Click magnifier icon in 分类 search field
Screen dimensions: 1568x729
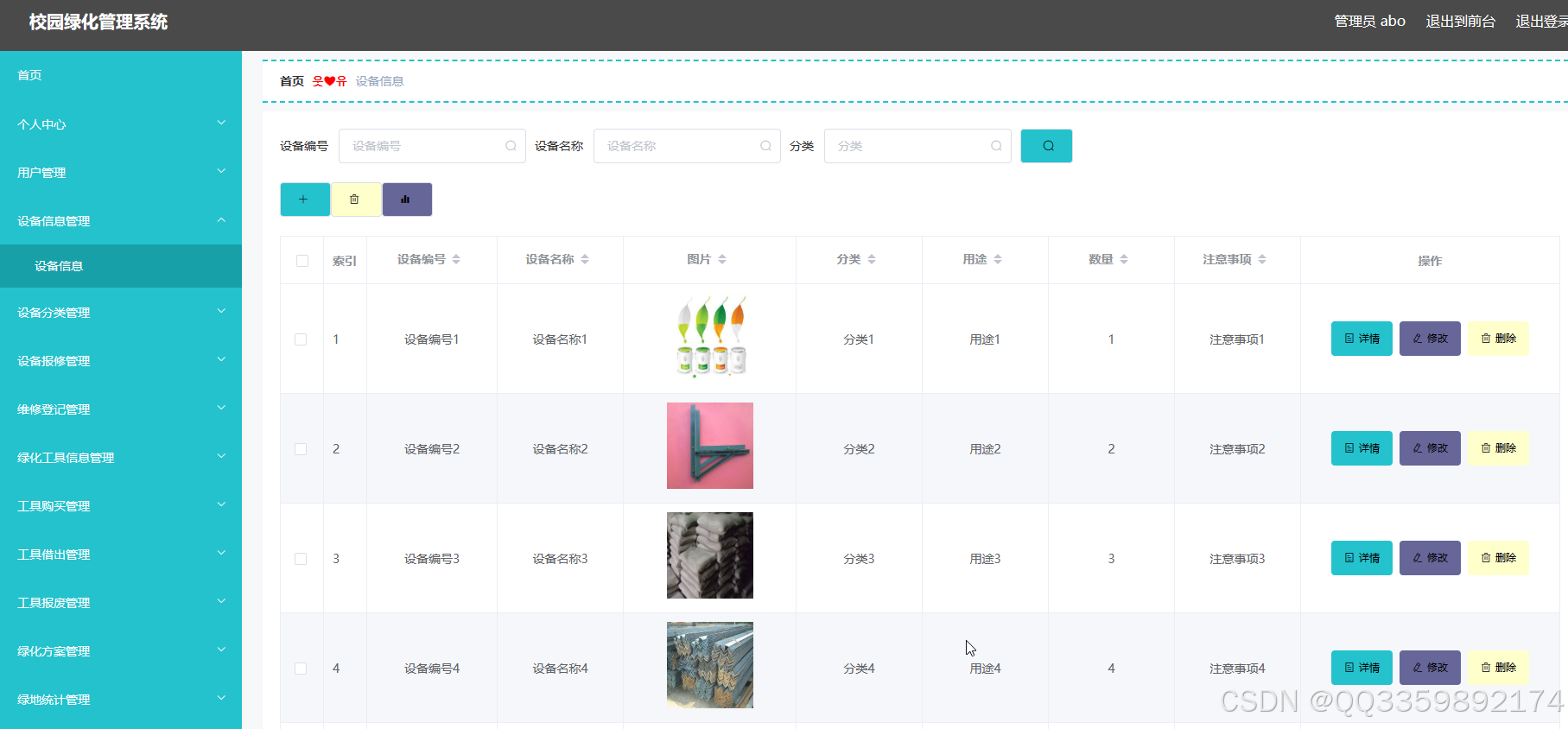[996, 146]
